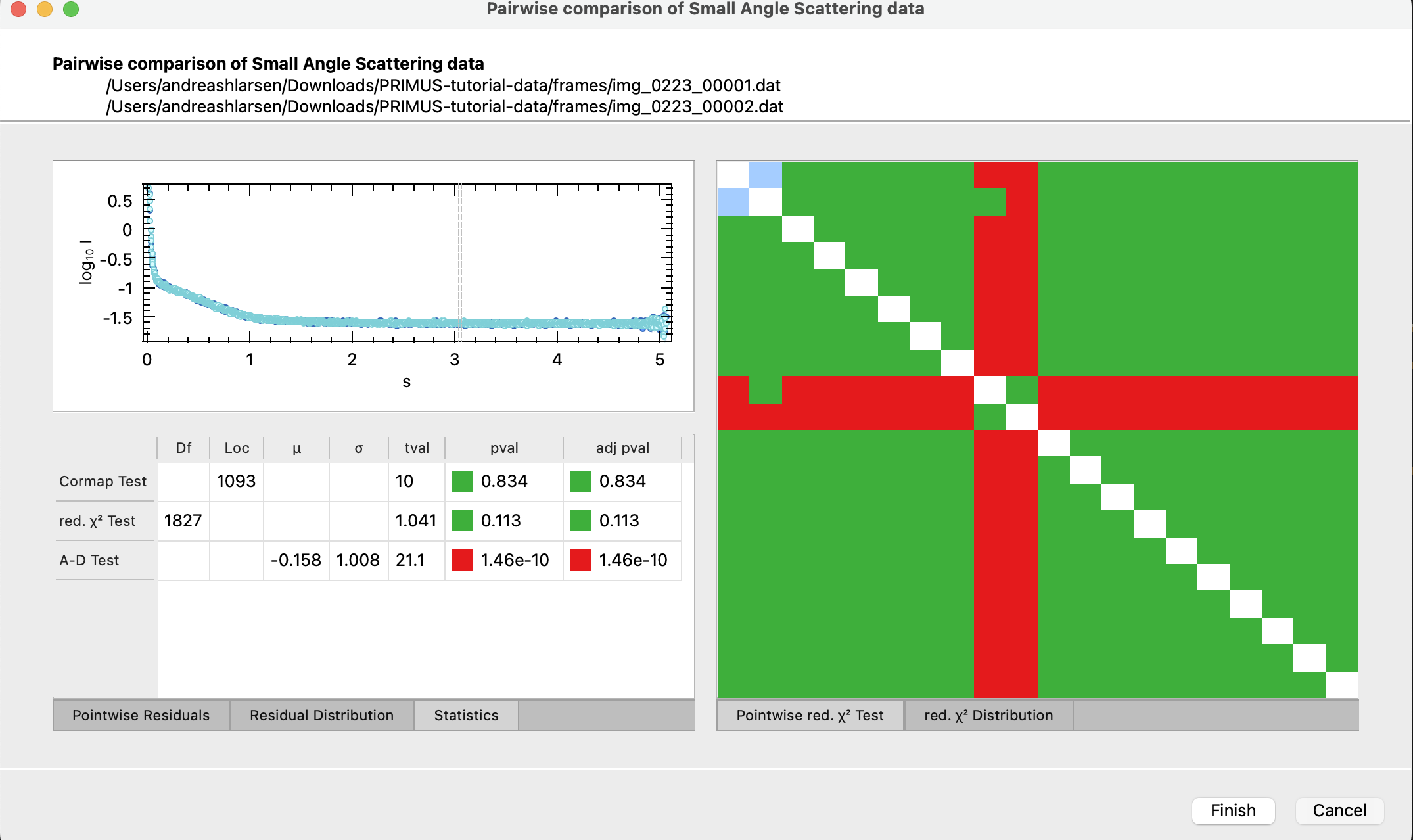
Task: Click red swatch beside A-D Test pval
Action: (463, 560)
